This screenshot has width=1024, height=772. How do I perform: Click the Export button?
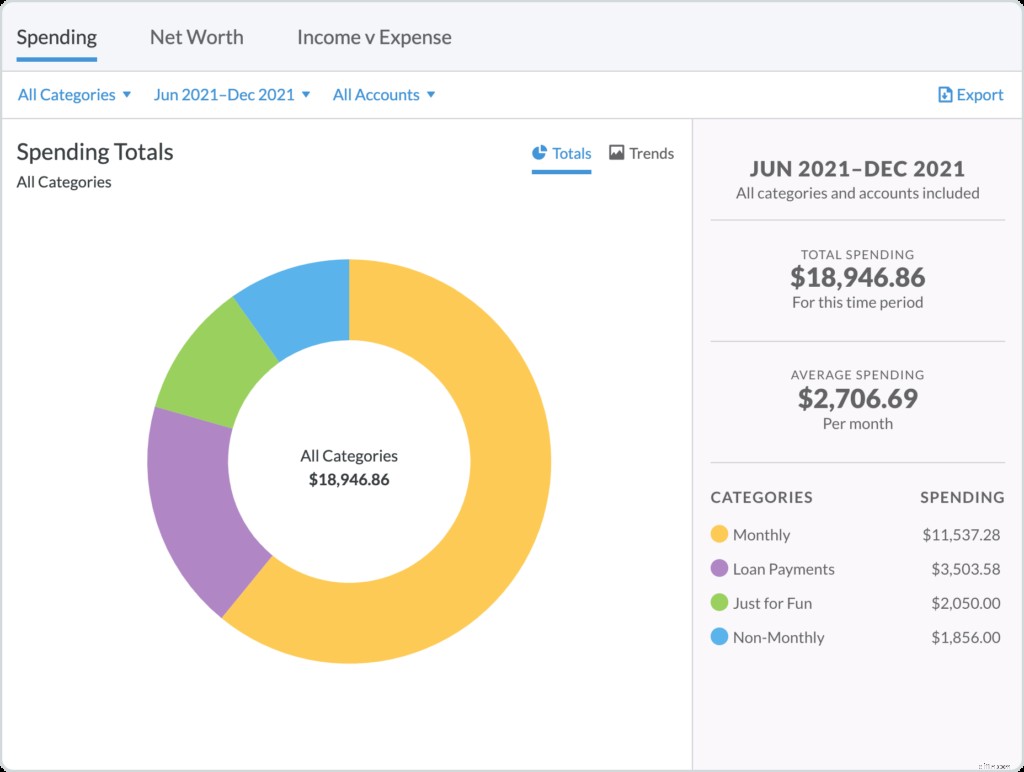971,94
